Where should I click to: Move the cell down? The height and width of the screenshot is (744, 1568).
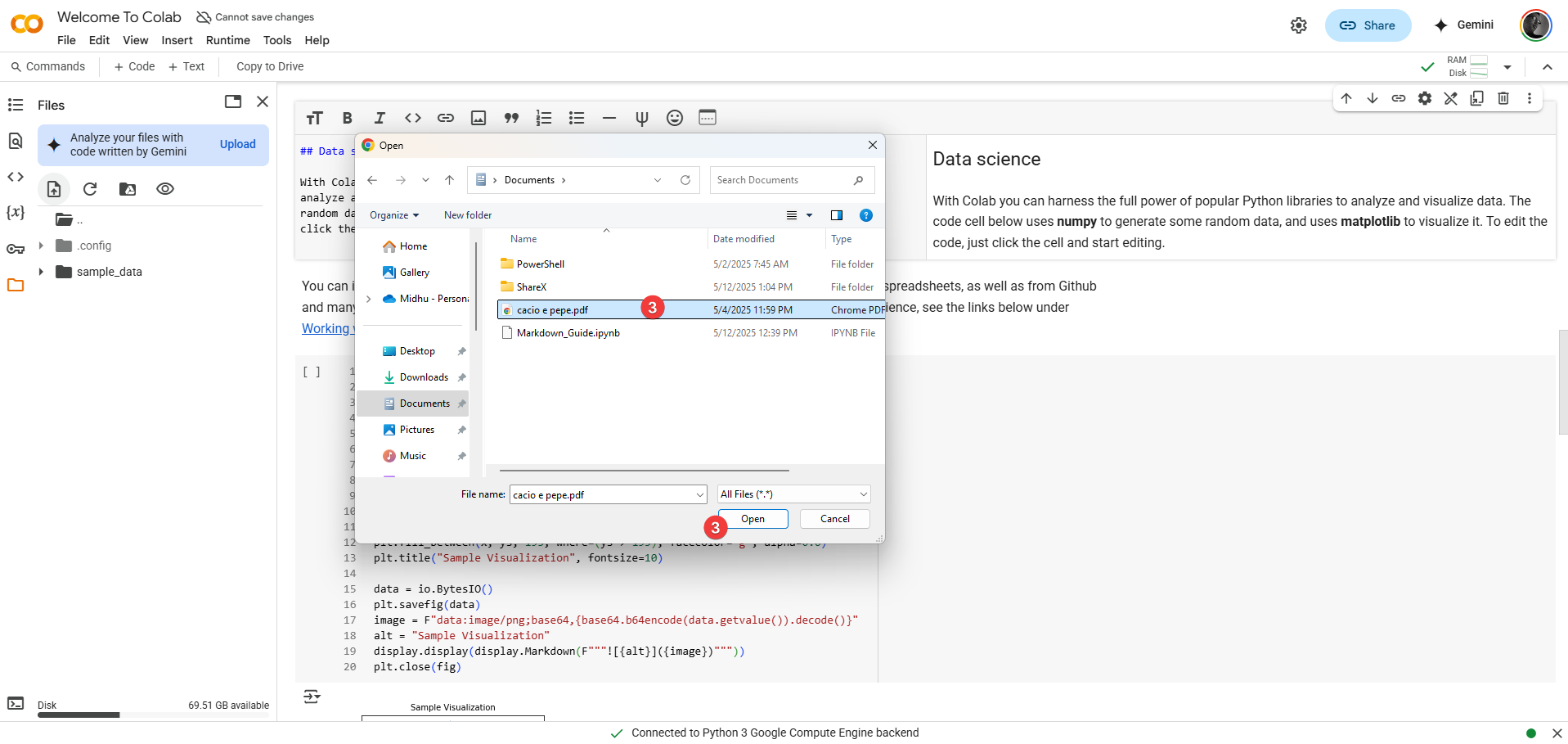(1373, 98)
